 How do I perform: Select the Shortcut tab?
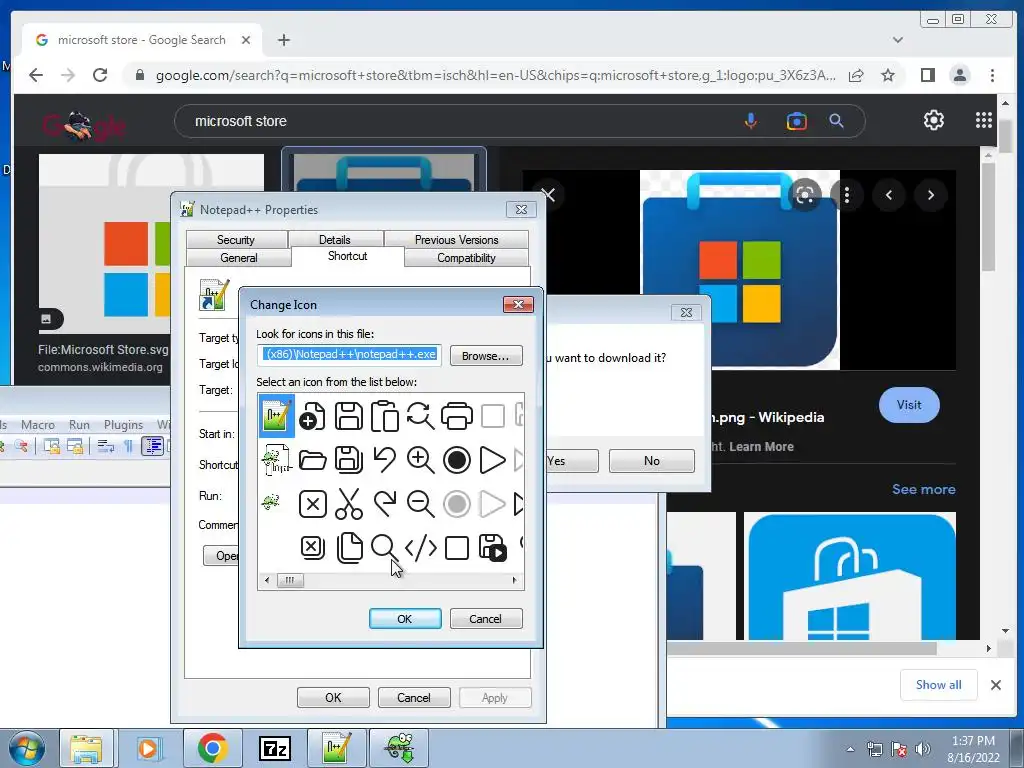pos(347,256)
